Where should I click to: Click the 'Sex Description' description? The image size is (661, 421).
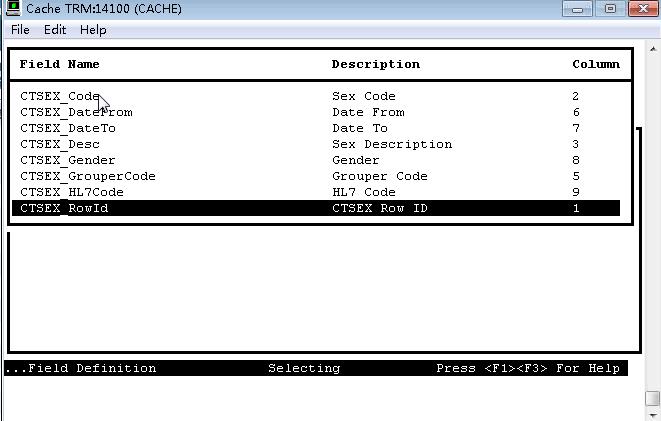point(392,144)
